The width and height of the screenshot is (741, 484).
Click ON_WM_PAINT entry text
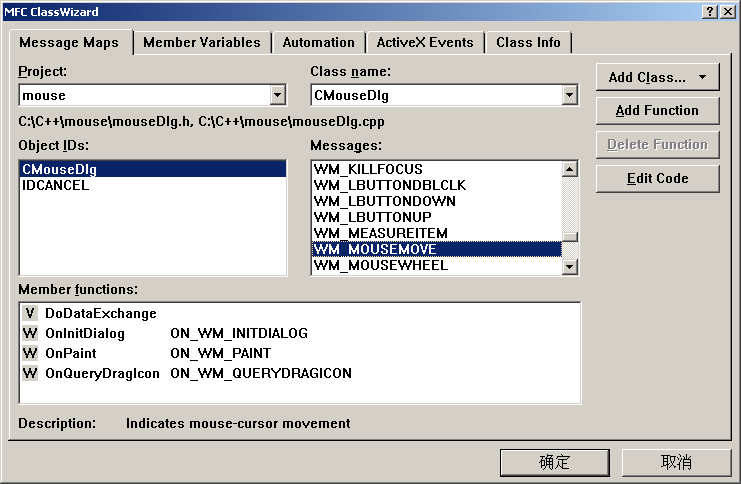(221, 353)
